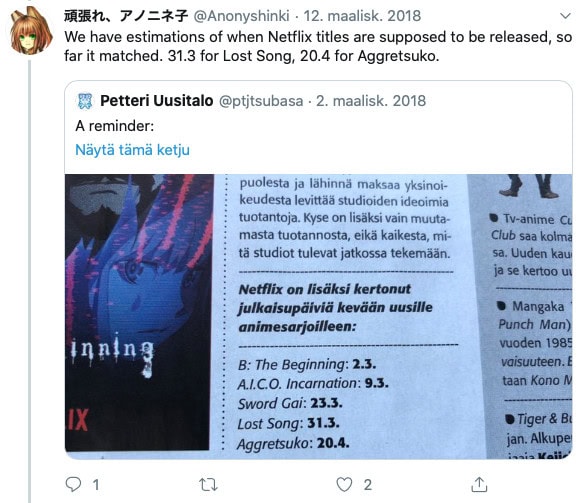Open the quoted tweet's "A reminder:" text
584x503 pixels.
tap(115, 126)
